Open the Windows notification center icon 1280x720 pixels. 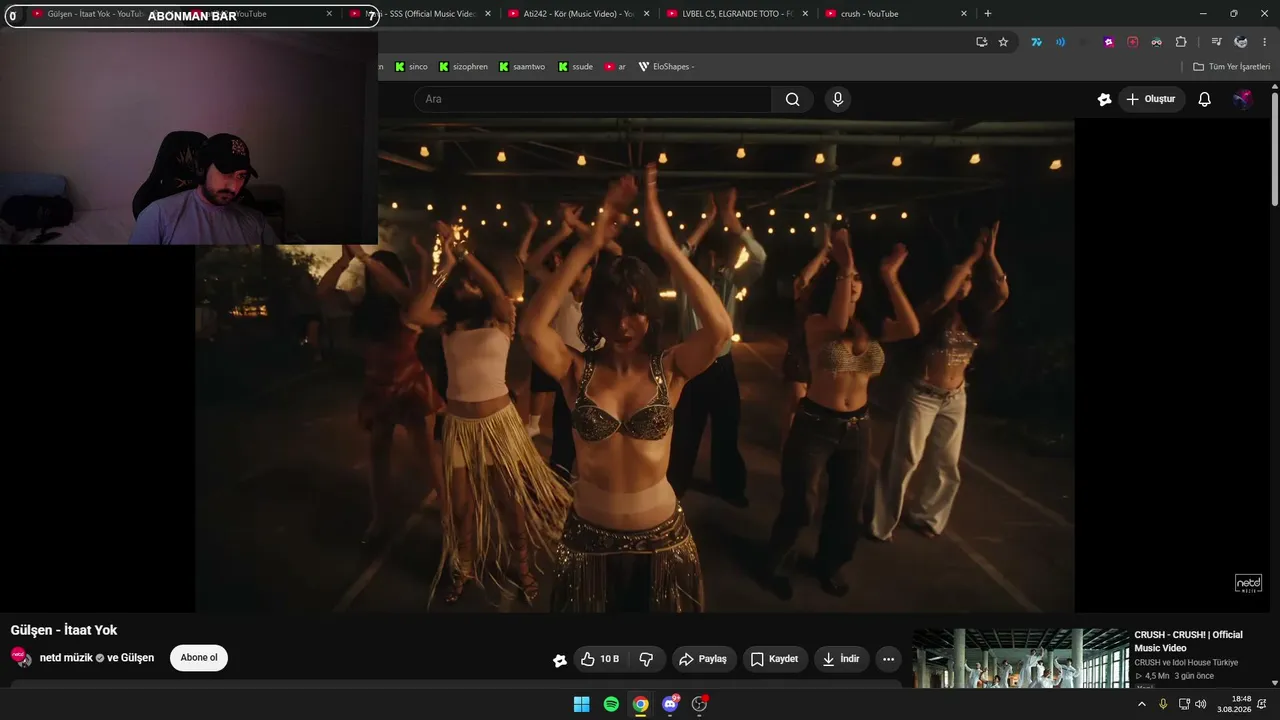point(1262,704)
